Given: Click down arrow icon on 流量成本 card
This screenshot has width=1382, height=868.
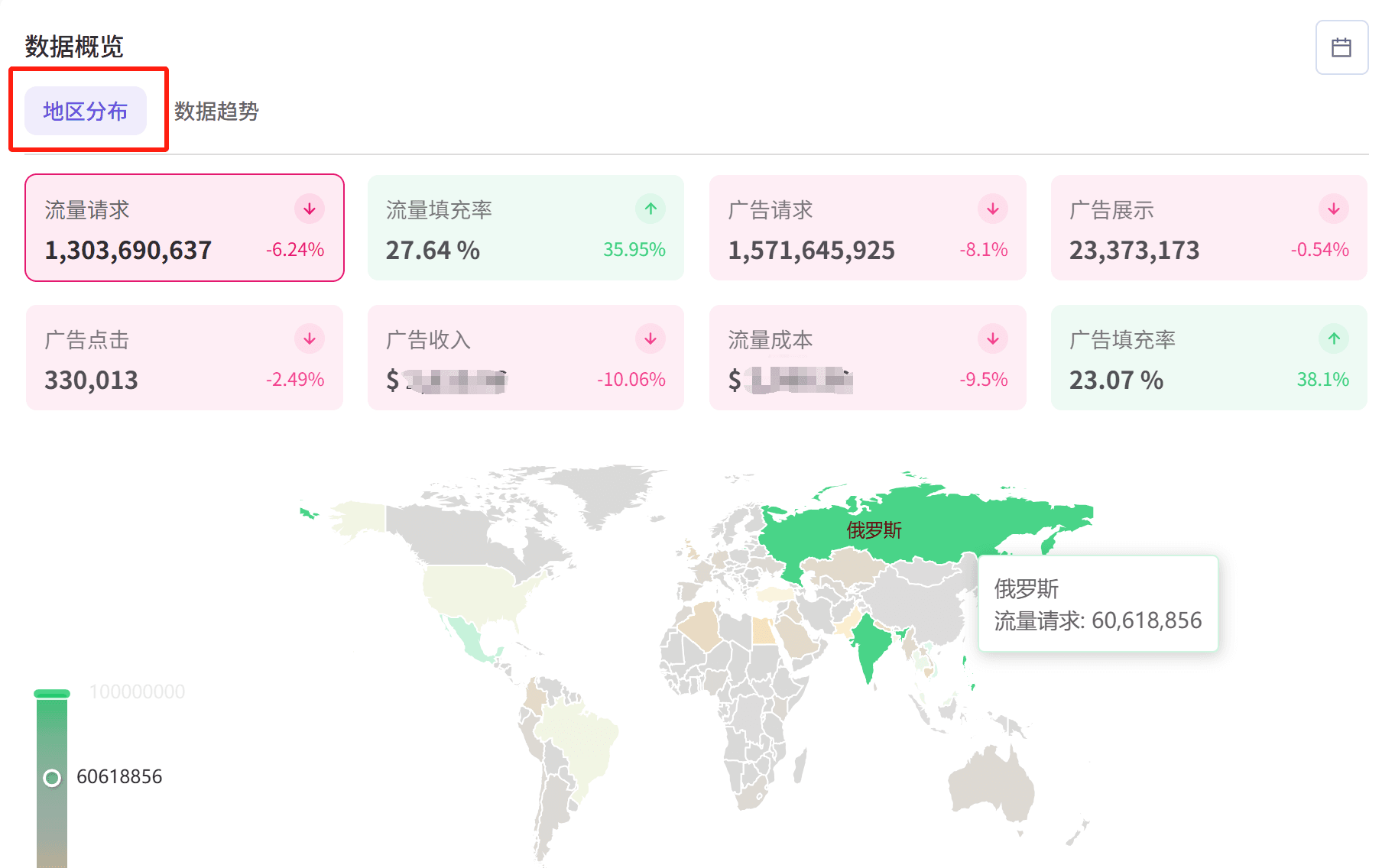Looking at the screenshot, I should 992,338.
